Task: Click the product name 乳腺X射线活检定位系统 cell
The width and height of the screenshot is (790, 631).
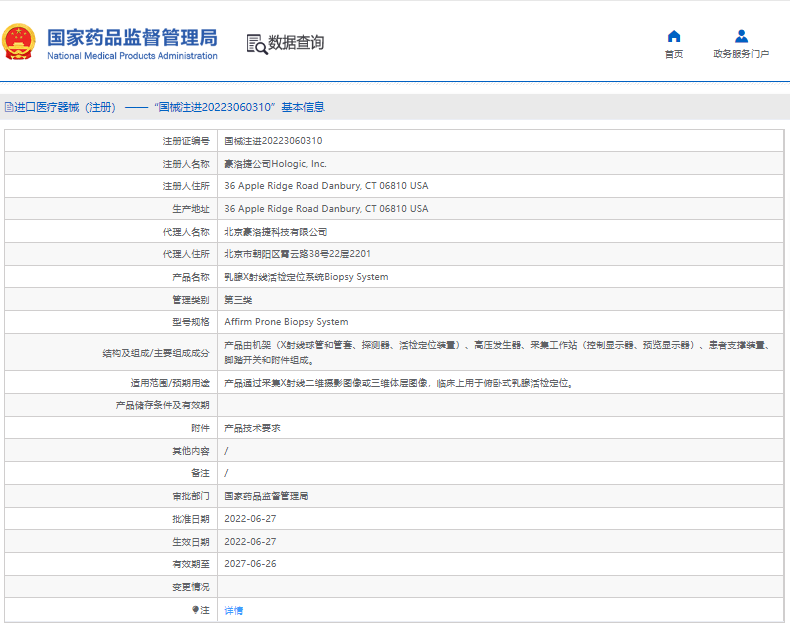Action: click(306, 277)
